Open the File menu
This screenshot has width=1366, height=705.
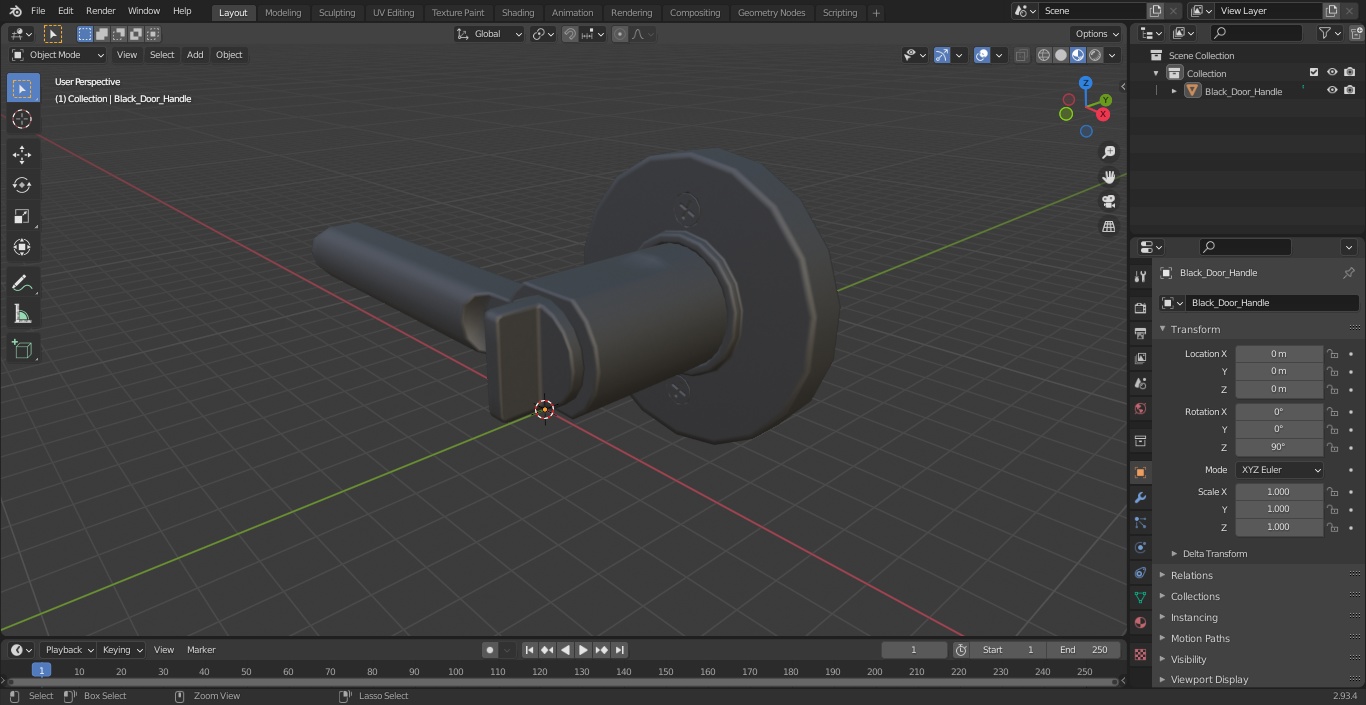click(x=38, y=11)
